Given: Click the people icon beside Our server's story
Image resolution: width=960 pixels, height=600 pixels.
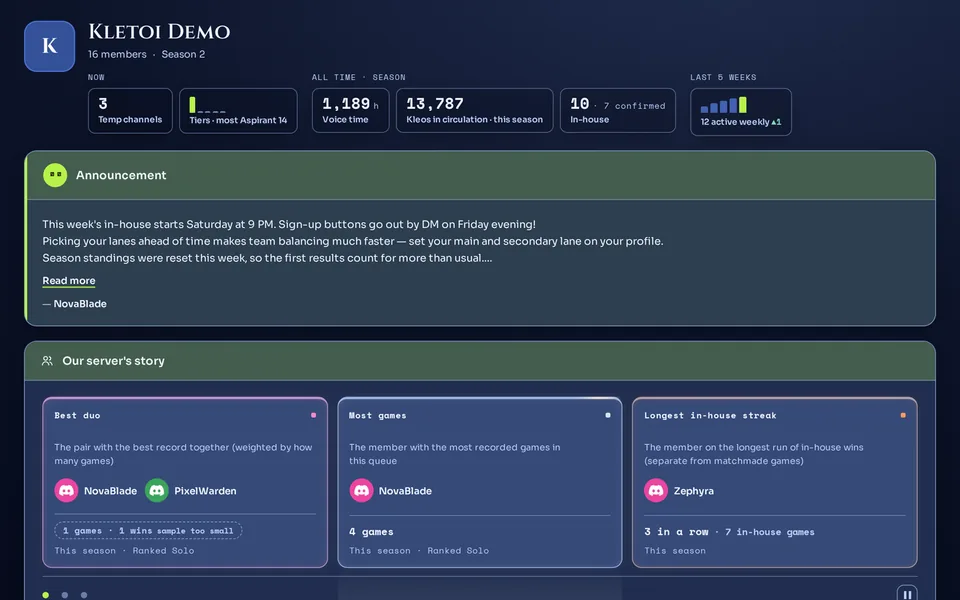Looking at the screenshot, I should [x=47, y=361].
